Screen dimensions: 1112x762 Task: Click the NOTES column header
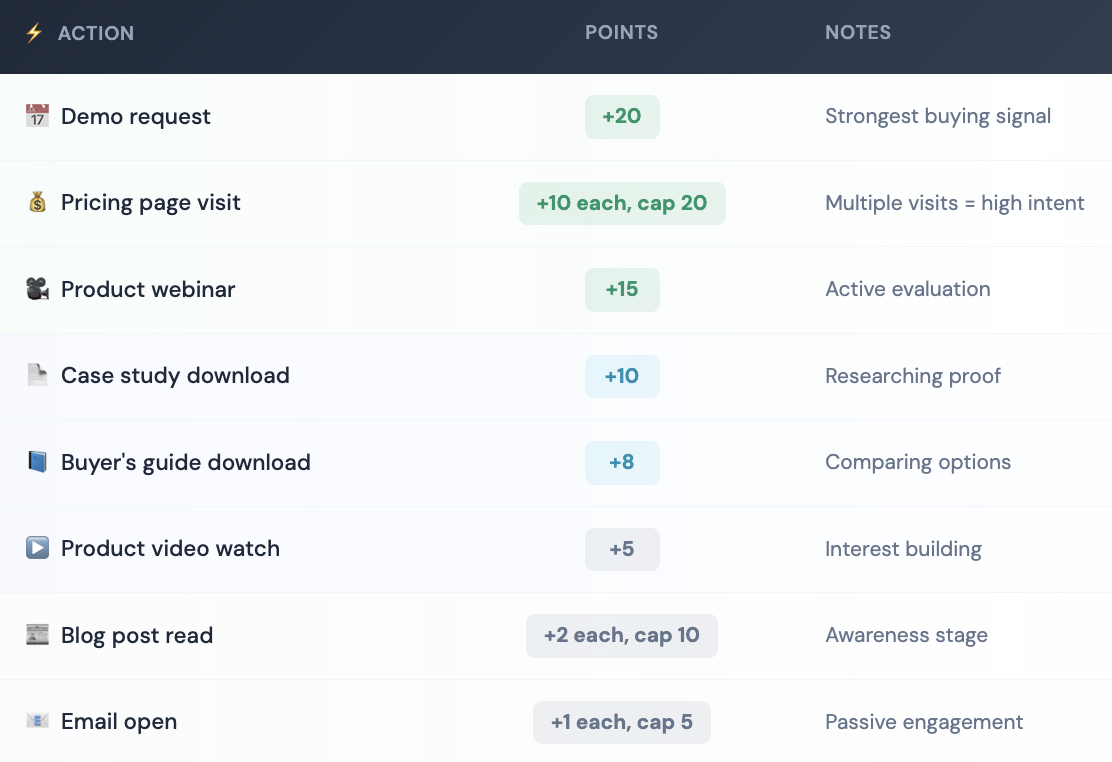coord(857,32)
